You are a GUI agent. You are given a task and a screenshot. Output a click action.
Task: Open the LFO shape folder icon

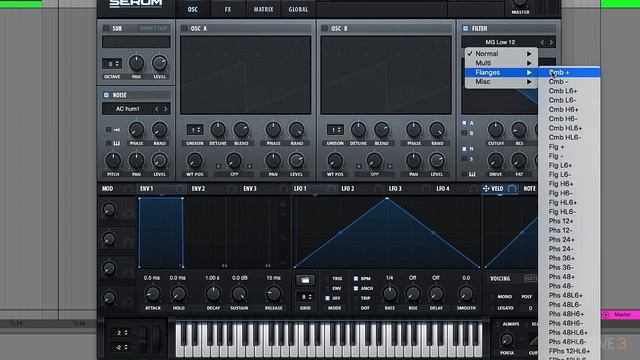tap(305, 280)
